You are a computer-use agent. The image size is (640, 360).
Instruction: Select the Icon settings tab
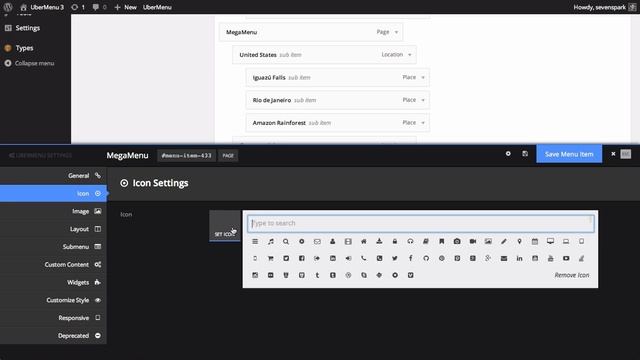coord(53,193)
